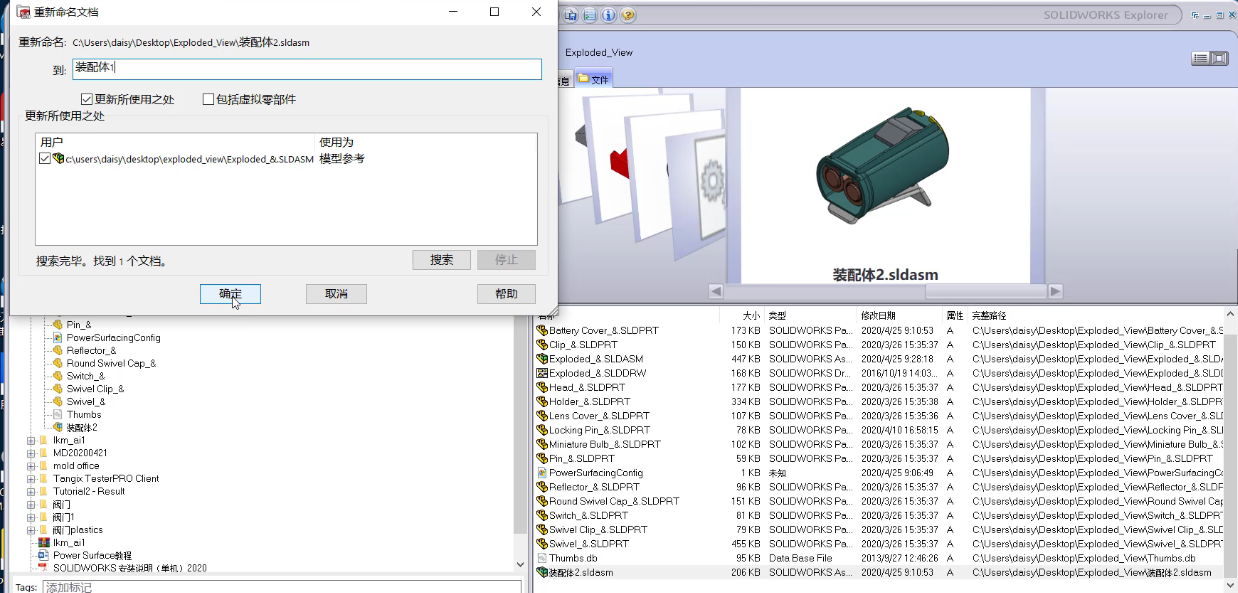Expand the Tutorial2 - Result folder

point(31,491)
